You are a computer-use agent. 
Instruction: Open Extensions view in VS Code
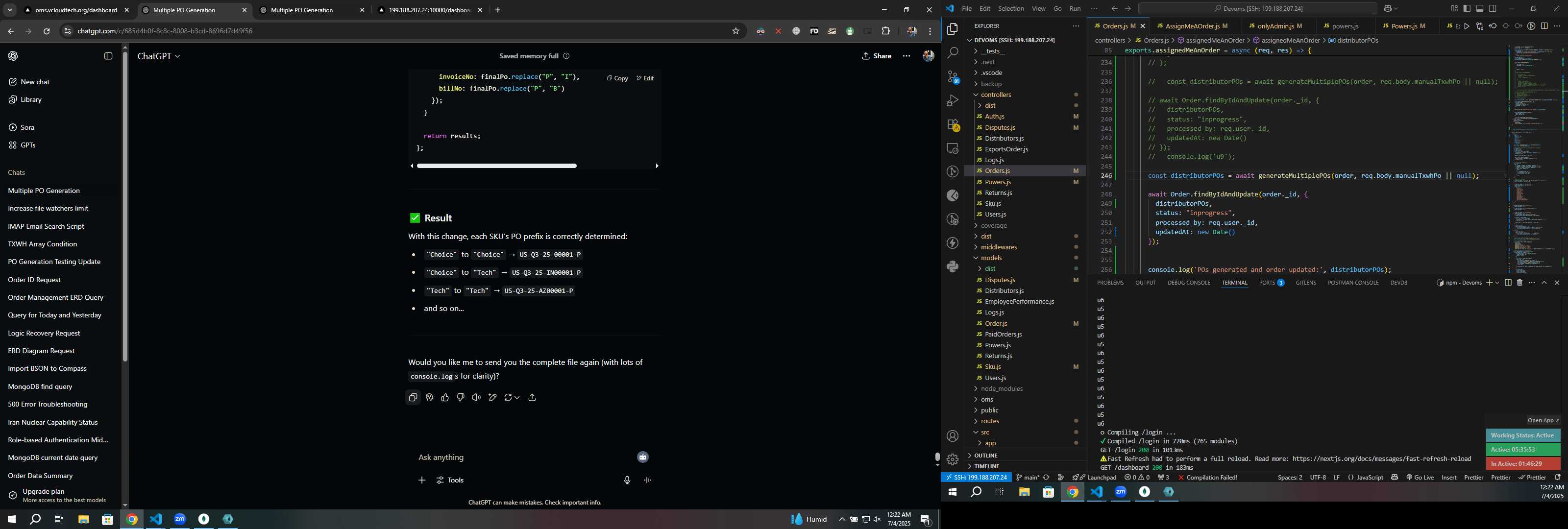click(x=953, y=124)
